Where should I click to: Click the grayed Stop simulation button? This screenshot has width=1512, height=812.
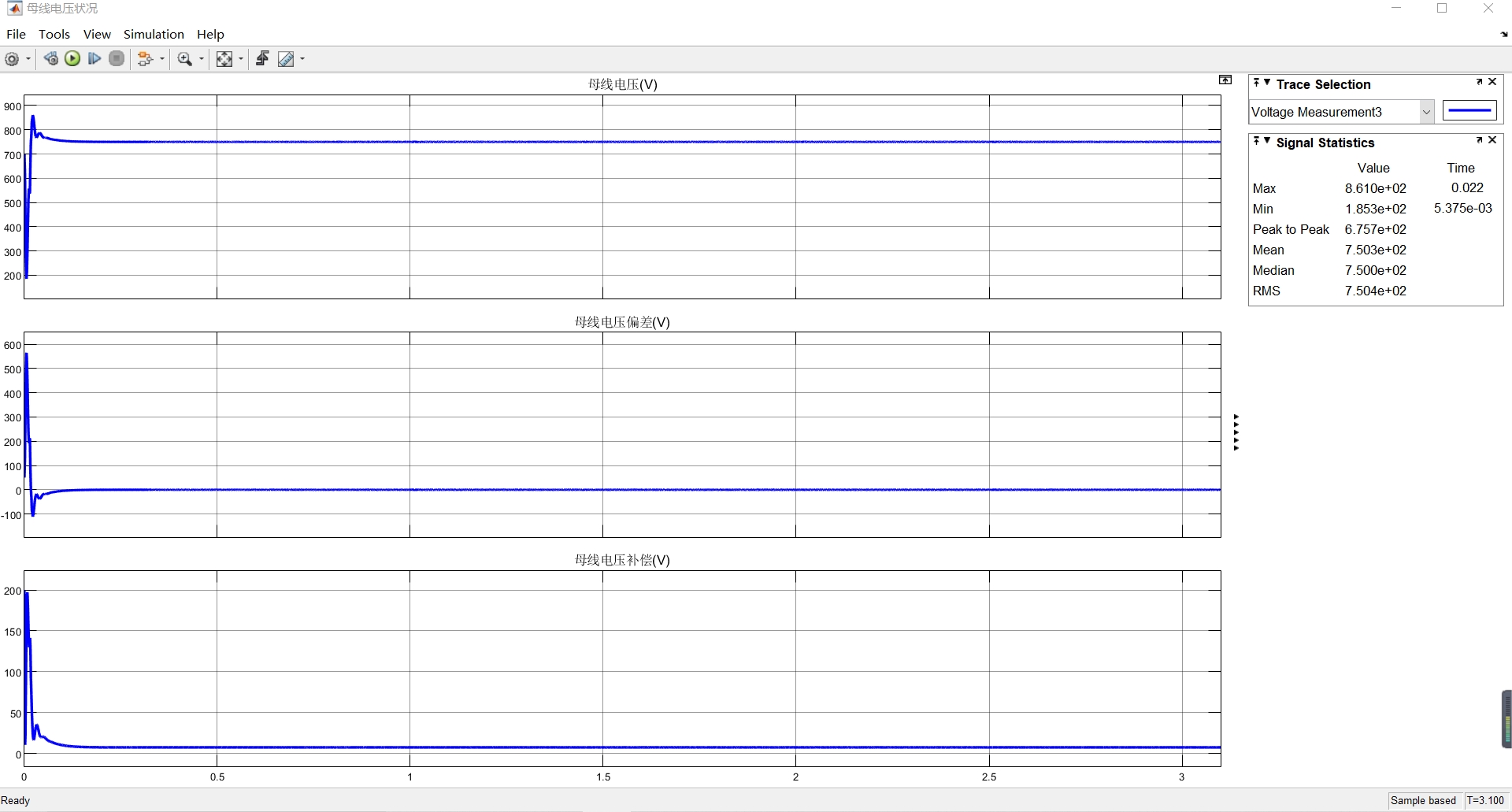pos(117,59)
